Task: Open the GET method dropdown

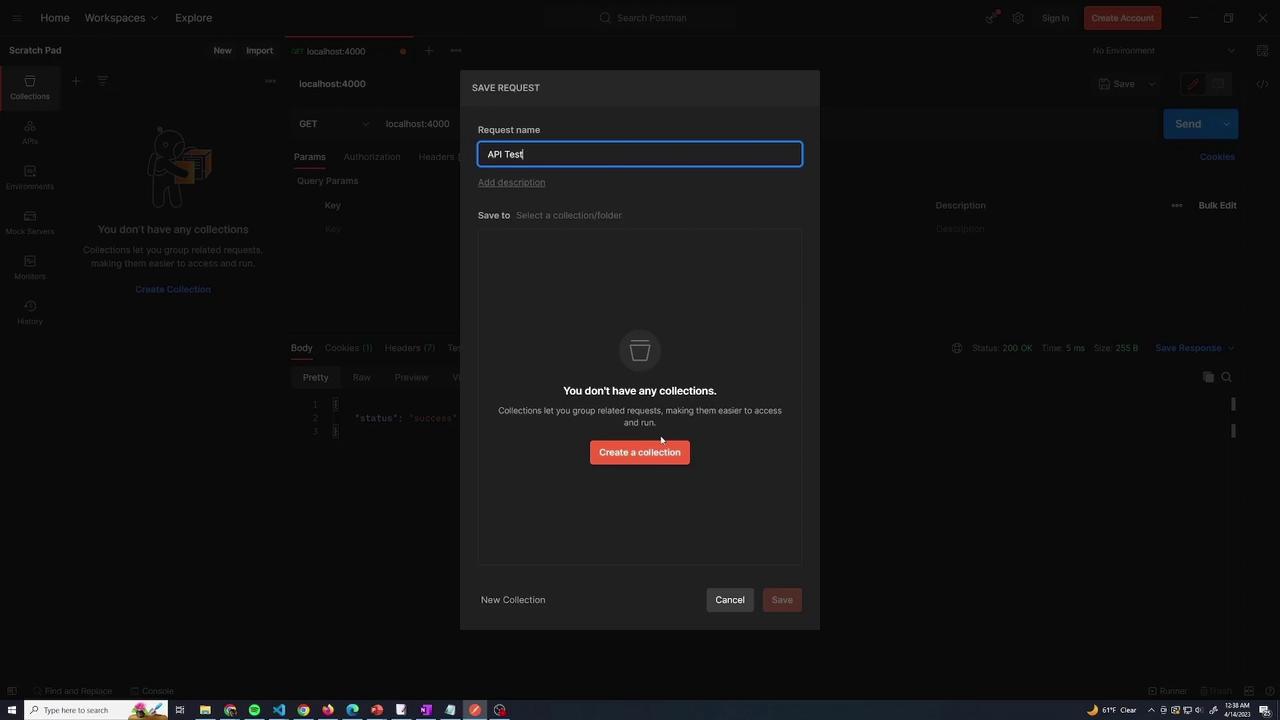Action: (333, 124)
